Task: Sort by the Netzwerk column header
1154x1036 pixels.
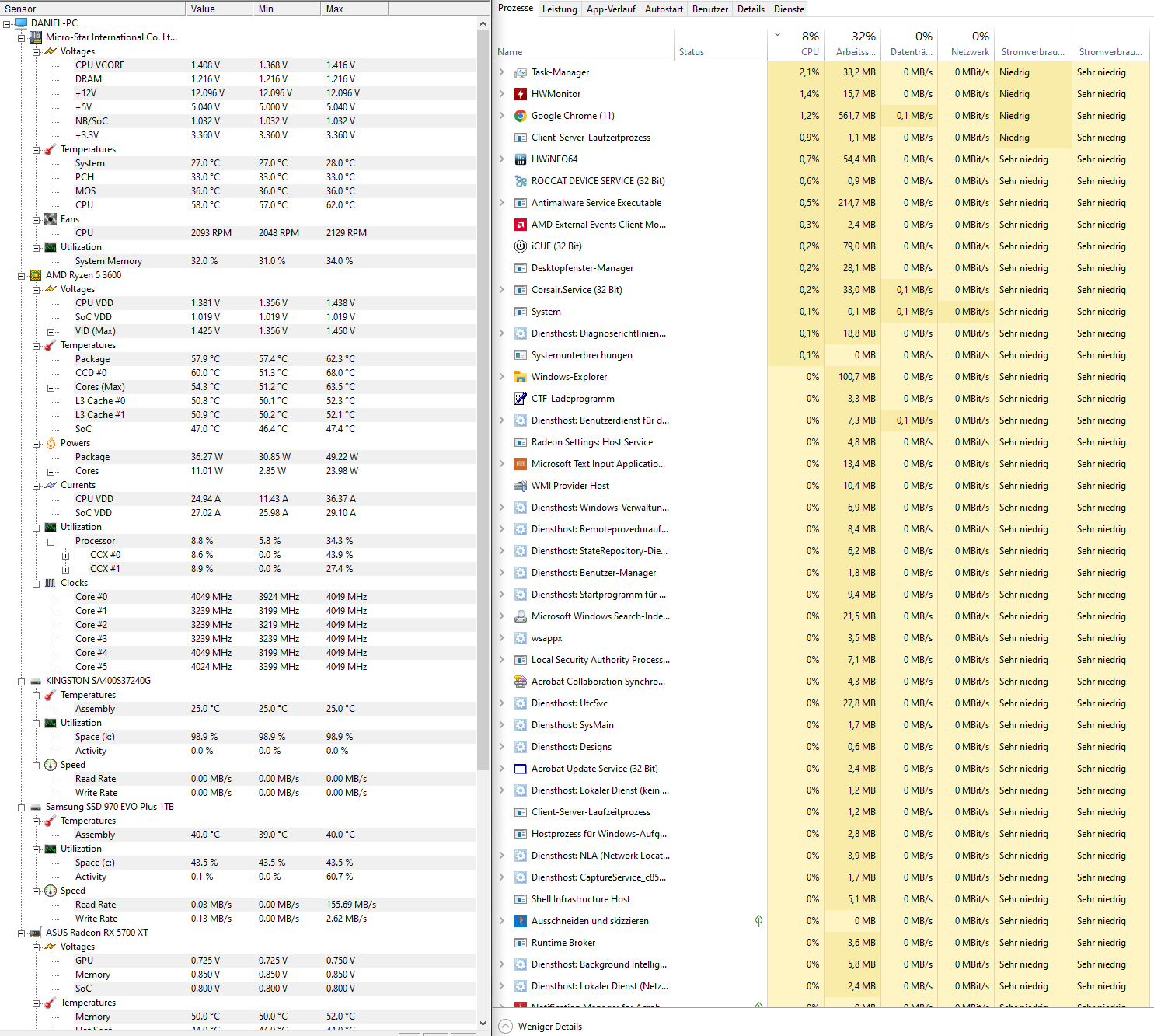Action: click(x=967, y=44)
